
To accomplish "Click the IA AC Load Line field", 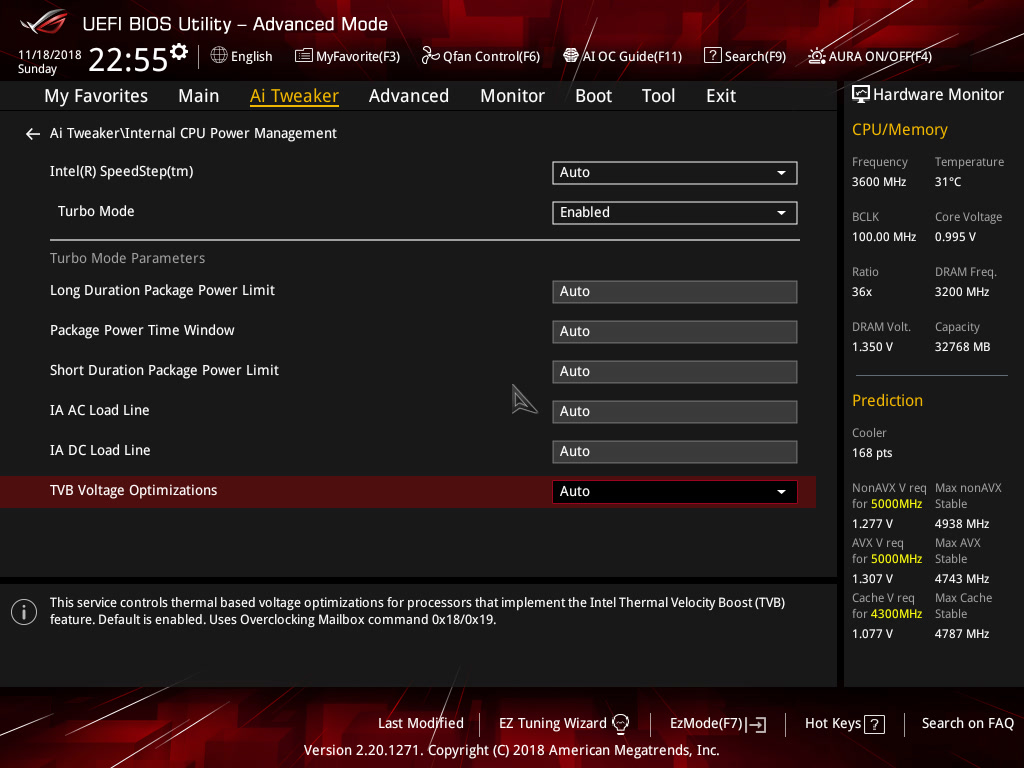I will (675, 412).
